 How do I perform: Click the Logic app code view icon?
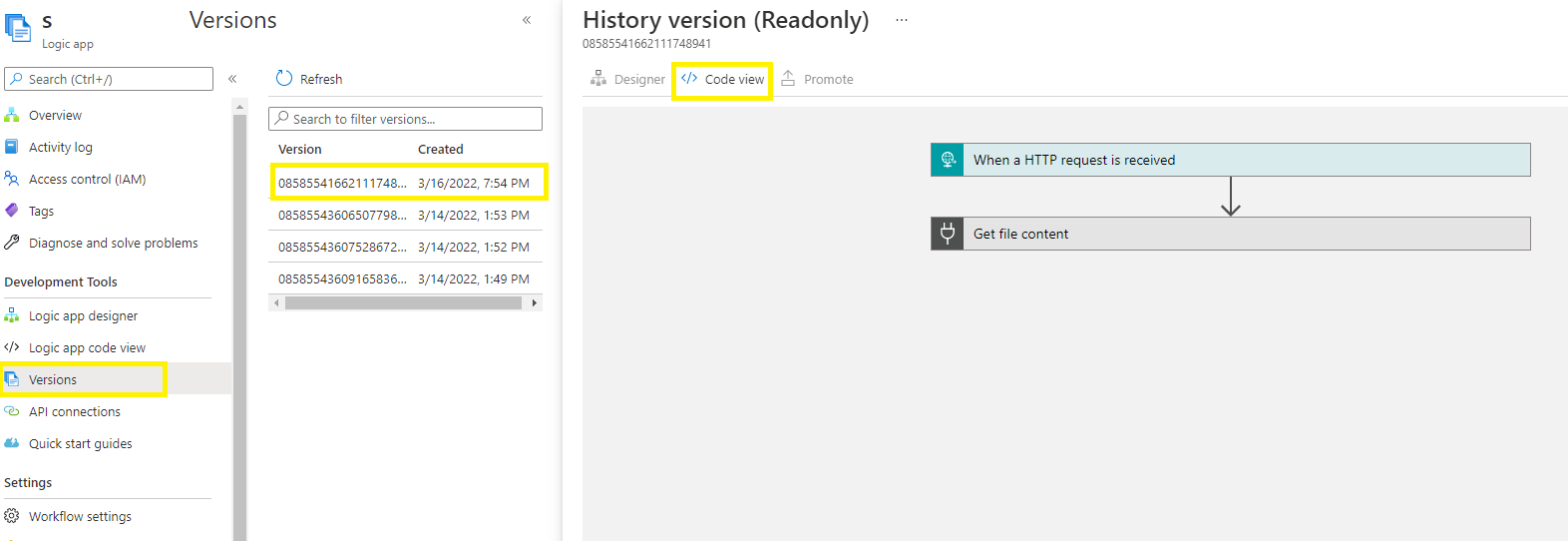[12, 347]
